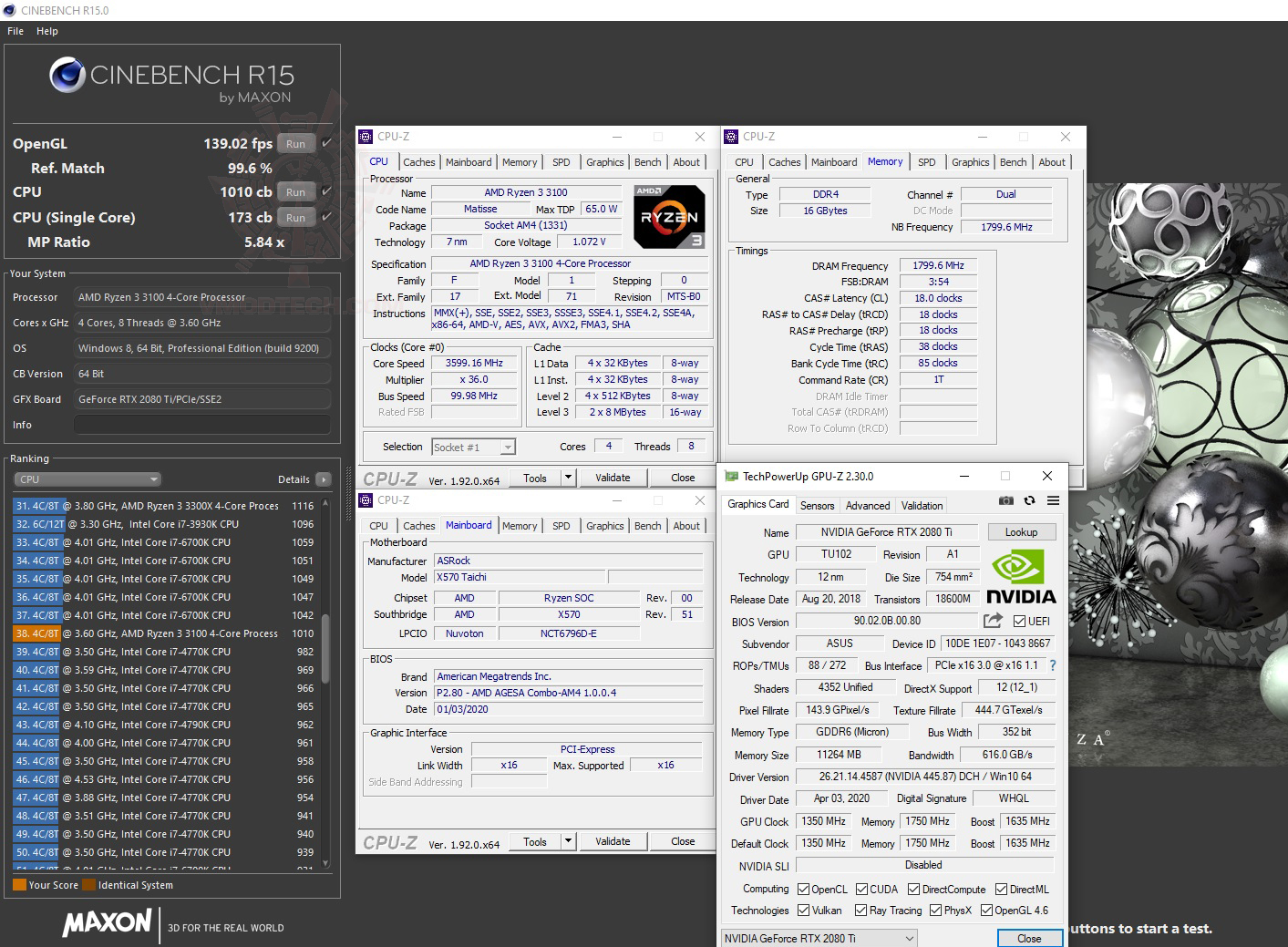The height and width of the screenshot is (947, 1288).
Task: Toggle the PhysX checkbox
Action: (x=935, y=911)
